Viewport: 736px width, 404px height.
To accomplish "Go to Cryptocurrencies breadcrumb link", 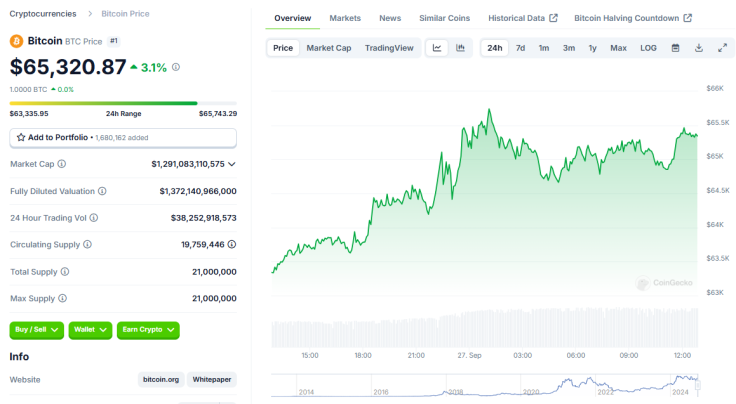I will 43,14.
